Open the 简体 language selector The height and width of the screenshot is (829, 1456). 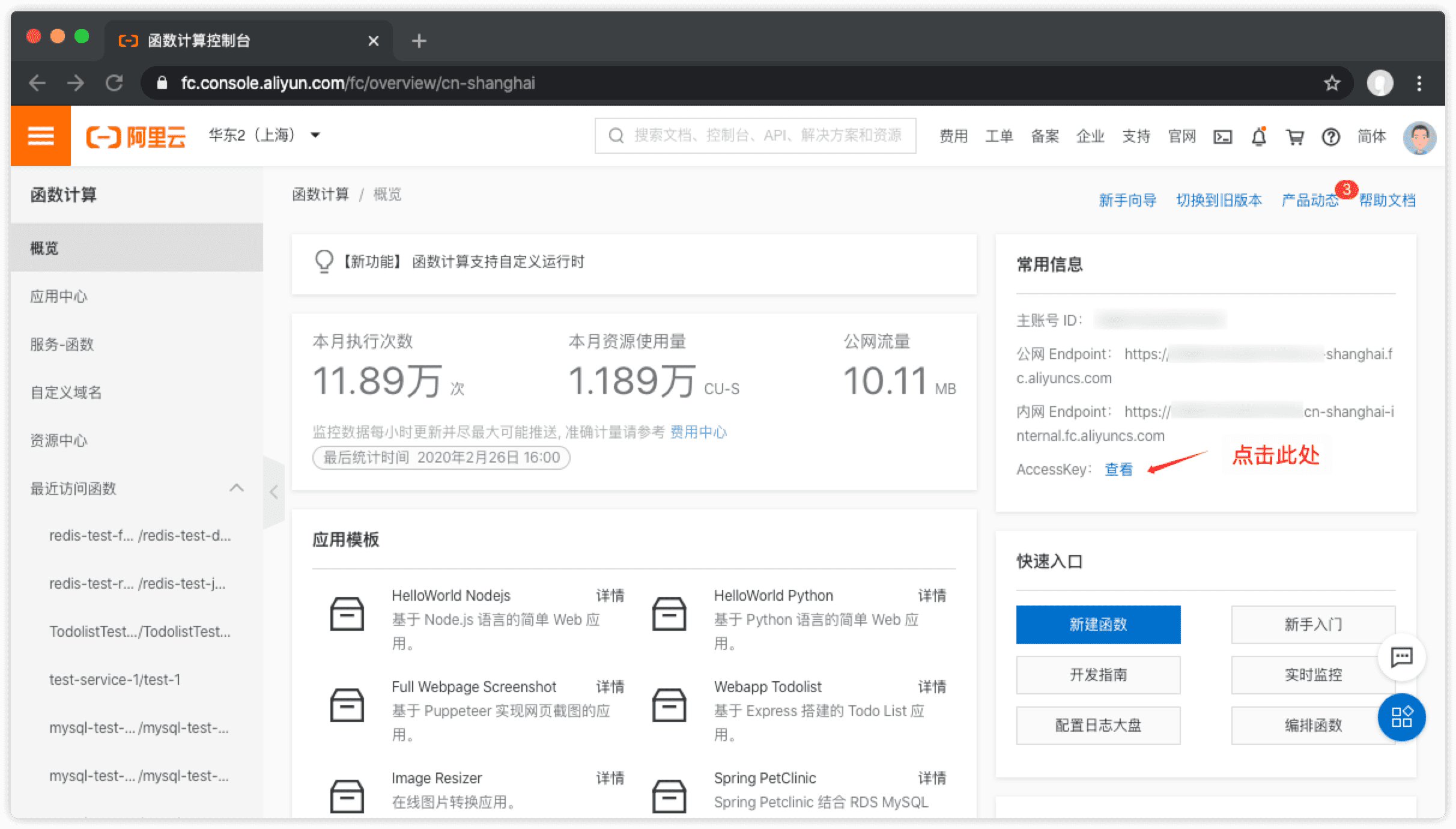[x=1372, y=136]
